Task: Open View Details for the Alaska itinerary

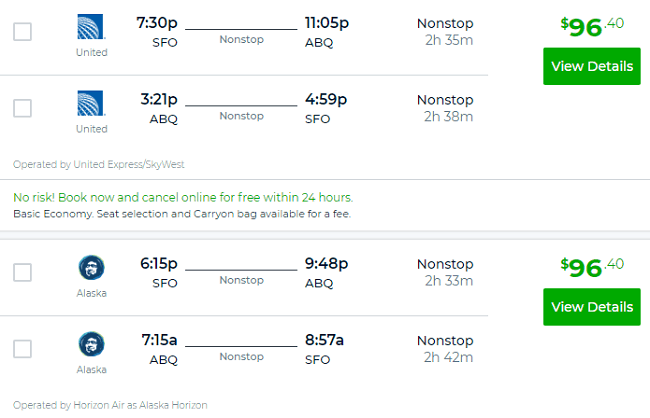Action: [x=592, y=307]
